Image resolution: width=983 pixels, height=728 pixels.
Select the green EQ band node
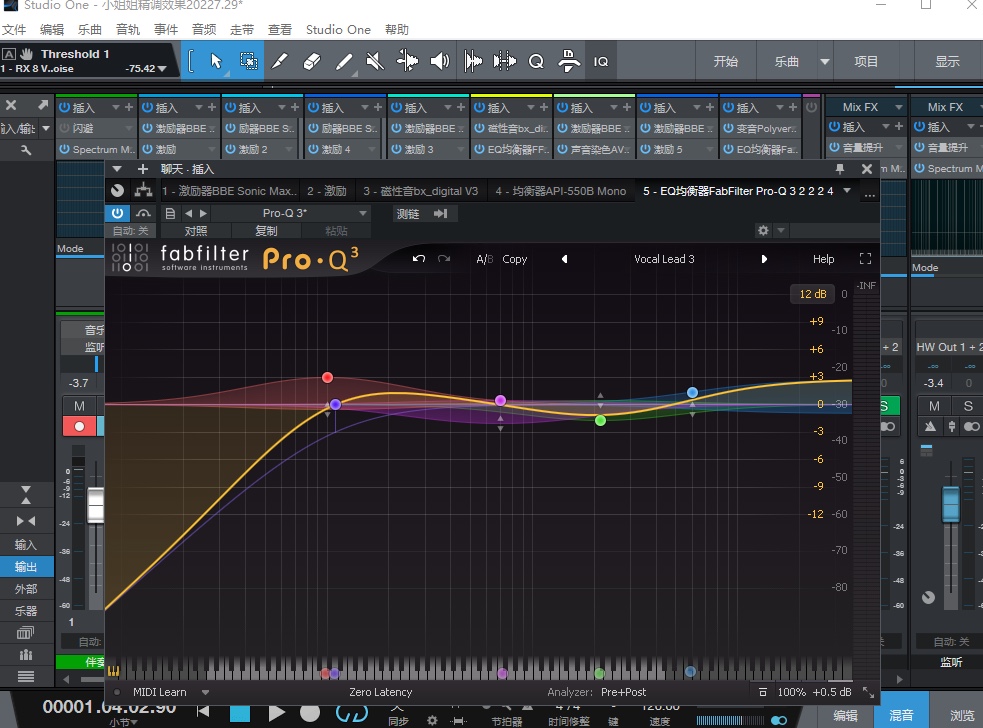coord(600,420)
